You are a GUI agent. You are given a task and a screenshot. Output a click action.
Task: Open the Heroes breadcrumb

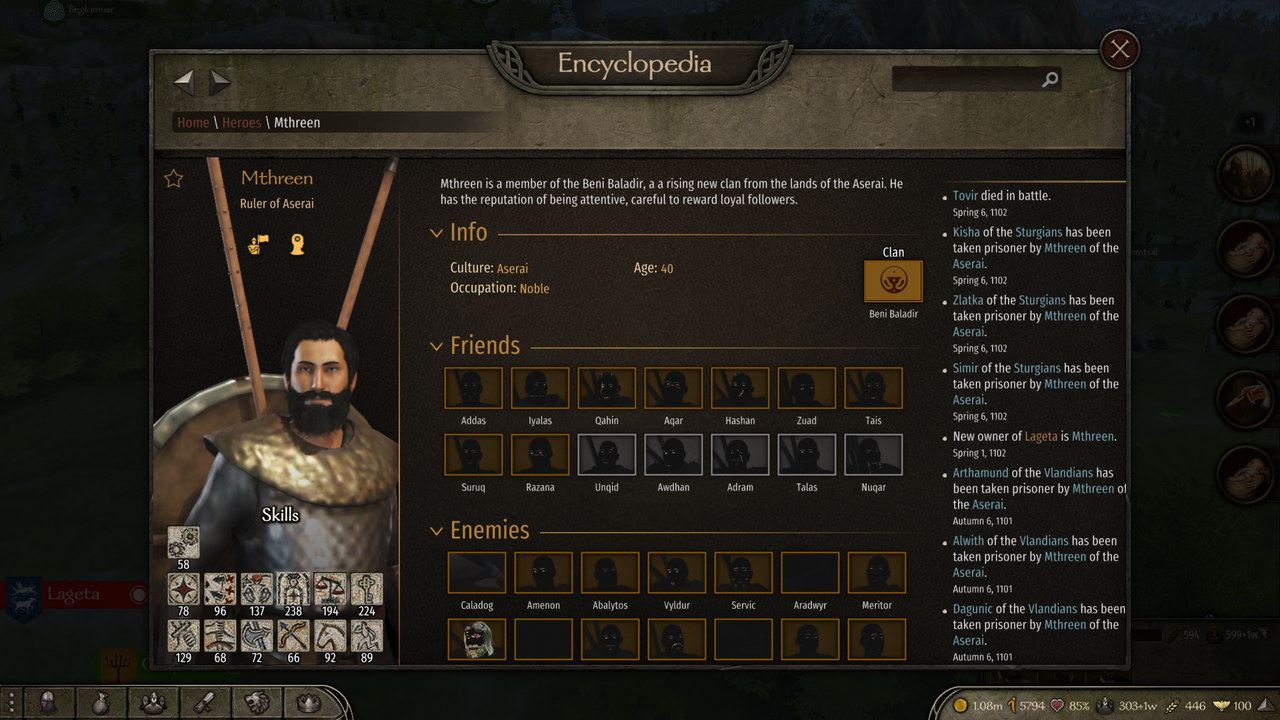point(241,122)
